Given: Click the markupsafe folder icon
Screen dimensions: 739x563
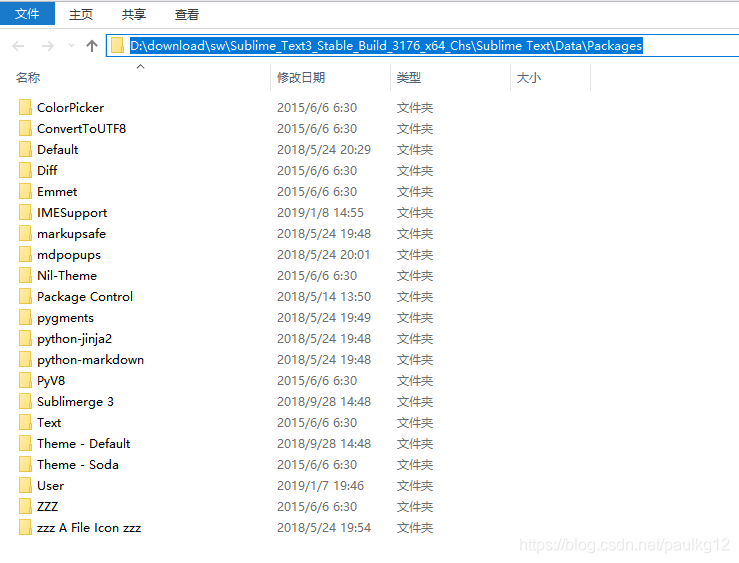Looking at the screenshot, I should coord(25,233).
